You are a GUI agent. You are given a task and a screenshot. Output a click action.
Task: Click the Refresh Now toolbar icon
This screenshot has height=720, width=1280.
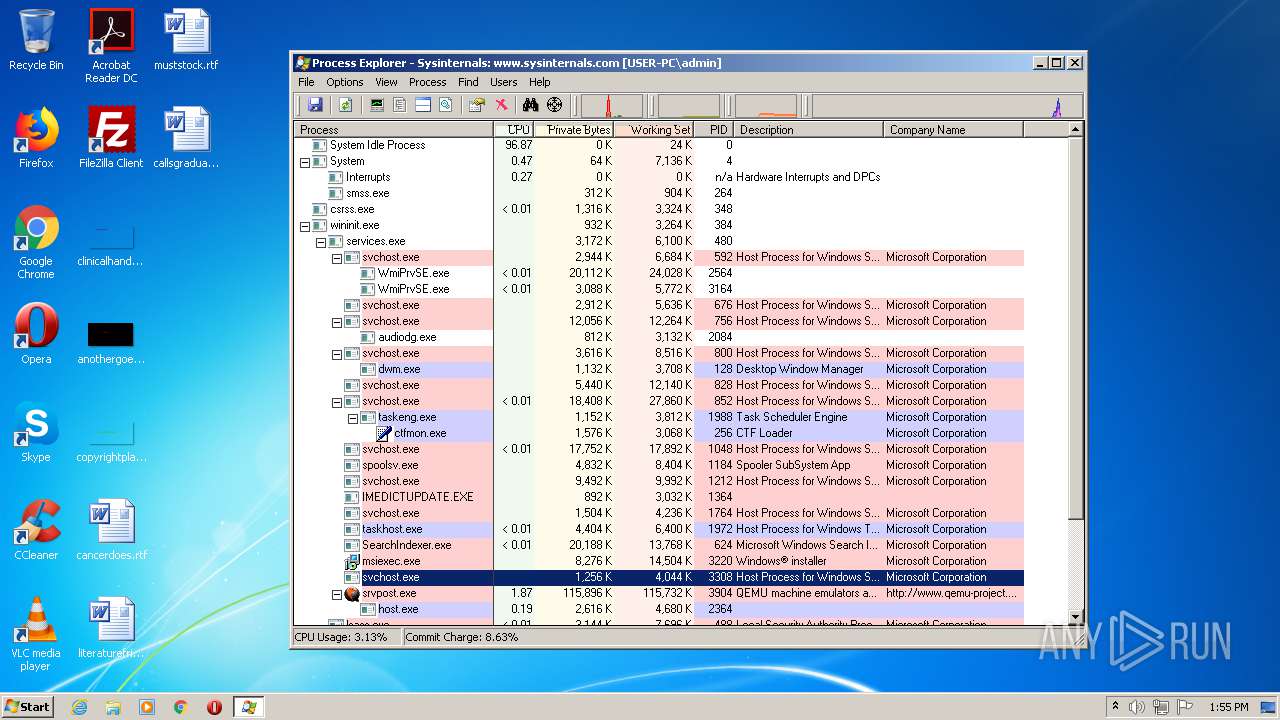point(345,105)
